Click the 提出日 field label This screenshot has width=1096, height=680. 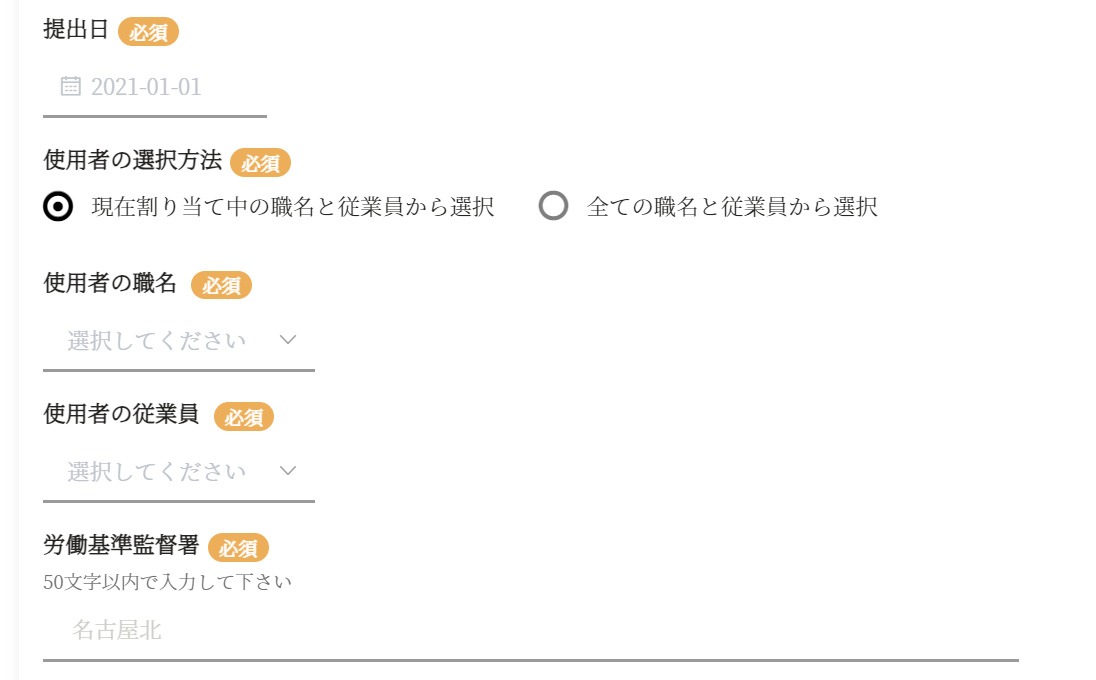76,30
